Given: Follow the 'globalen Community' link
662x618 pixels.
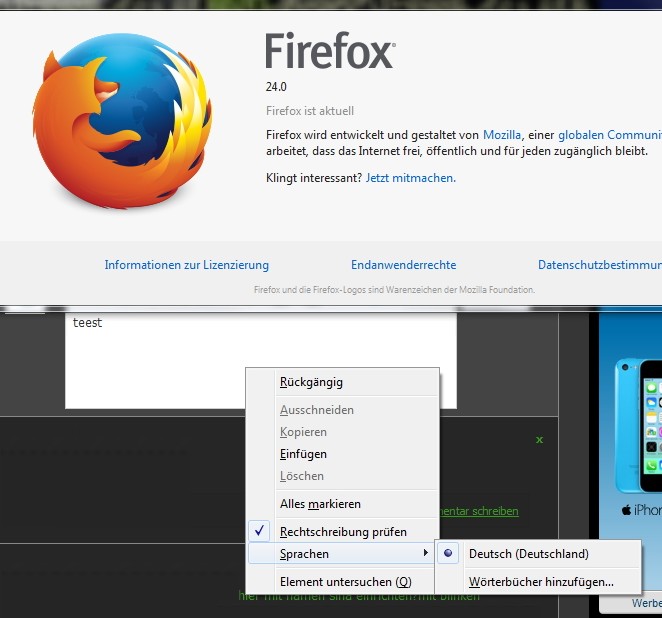Looking at the screenshot, I should pos(610,135).
